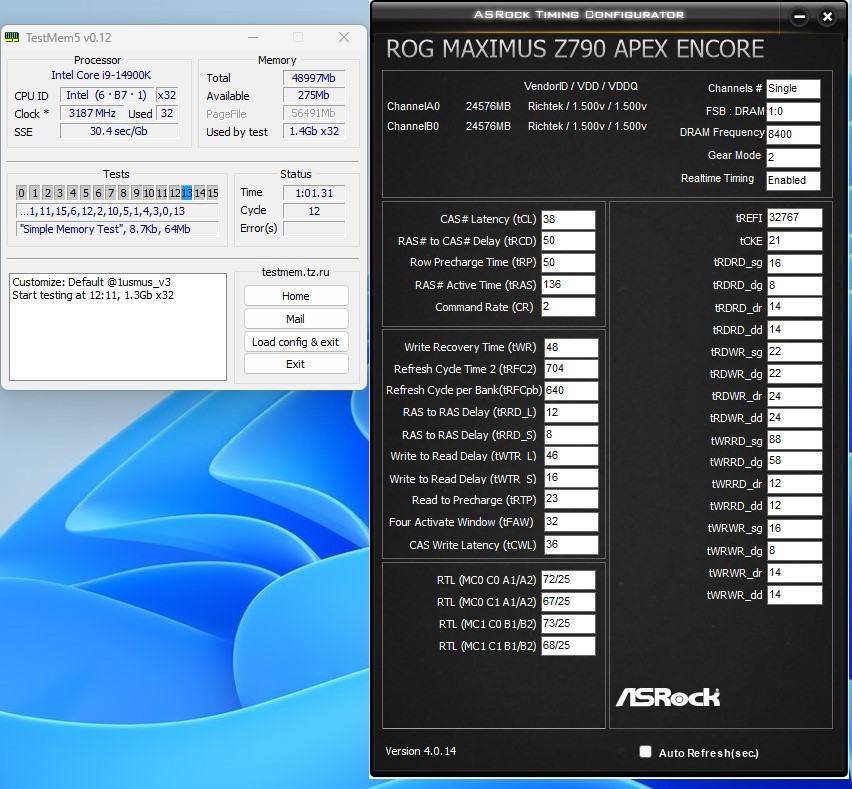Click the RAS# to CAS# Delay (tRCD) field
Screen dimensions: 852x789
pyautogui.click(x=568, y=241)
